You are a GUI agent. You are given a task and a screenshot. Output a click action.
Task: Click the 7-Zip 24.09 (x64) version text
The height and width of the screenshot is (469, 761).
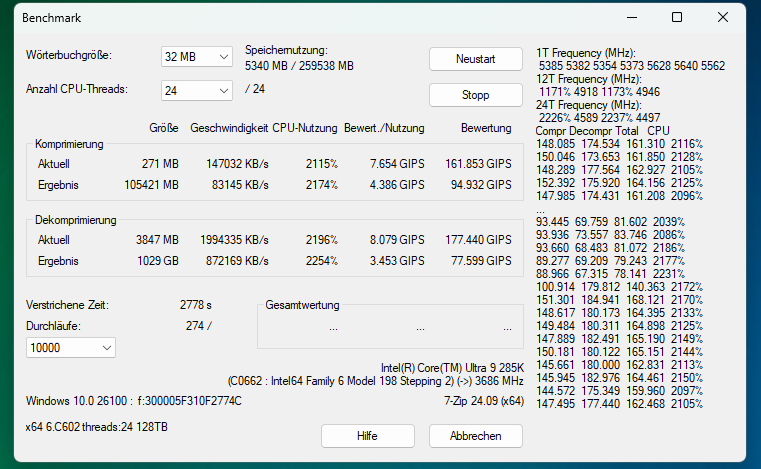click(x=484, y=401)
